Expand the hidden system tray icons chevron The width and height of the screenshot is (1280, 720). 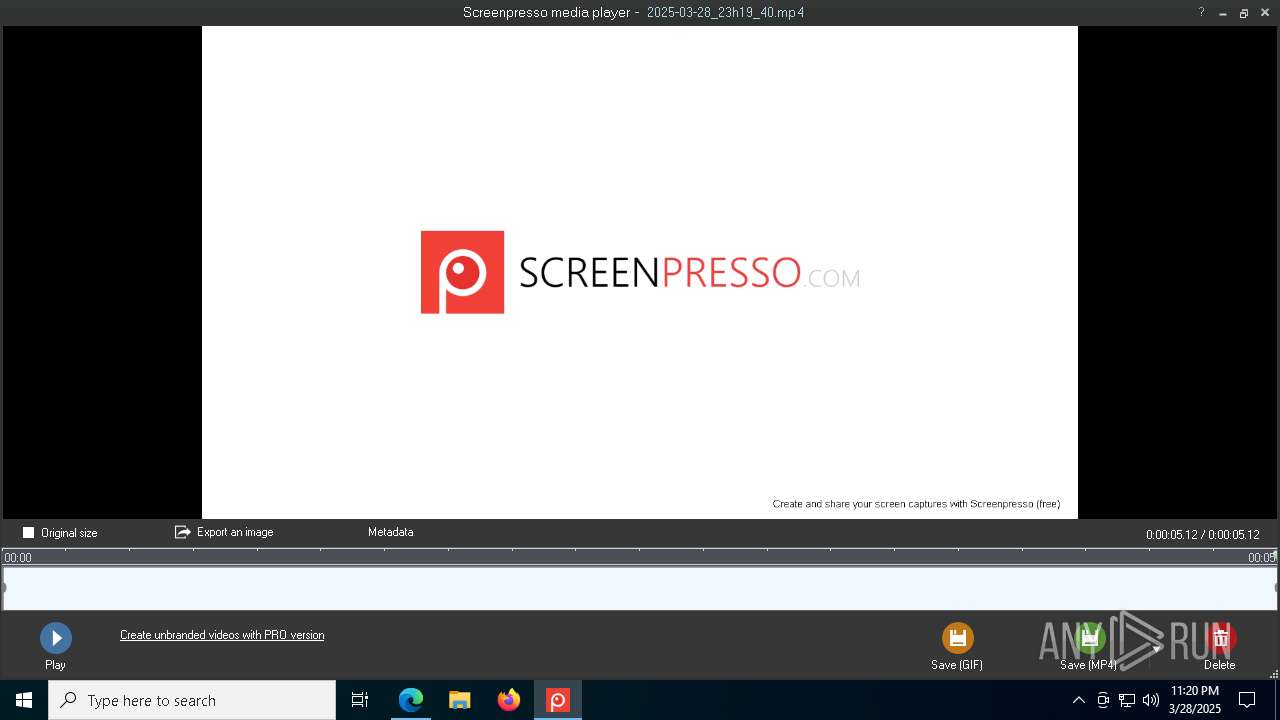click(1079, 700)
